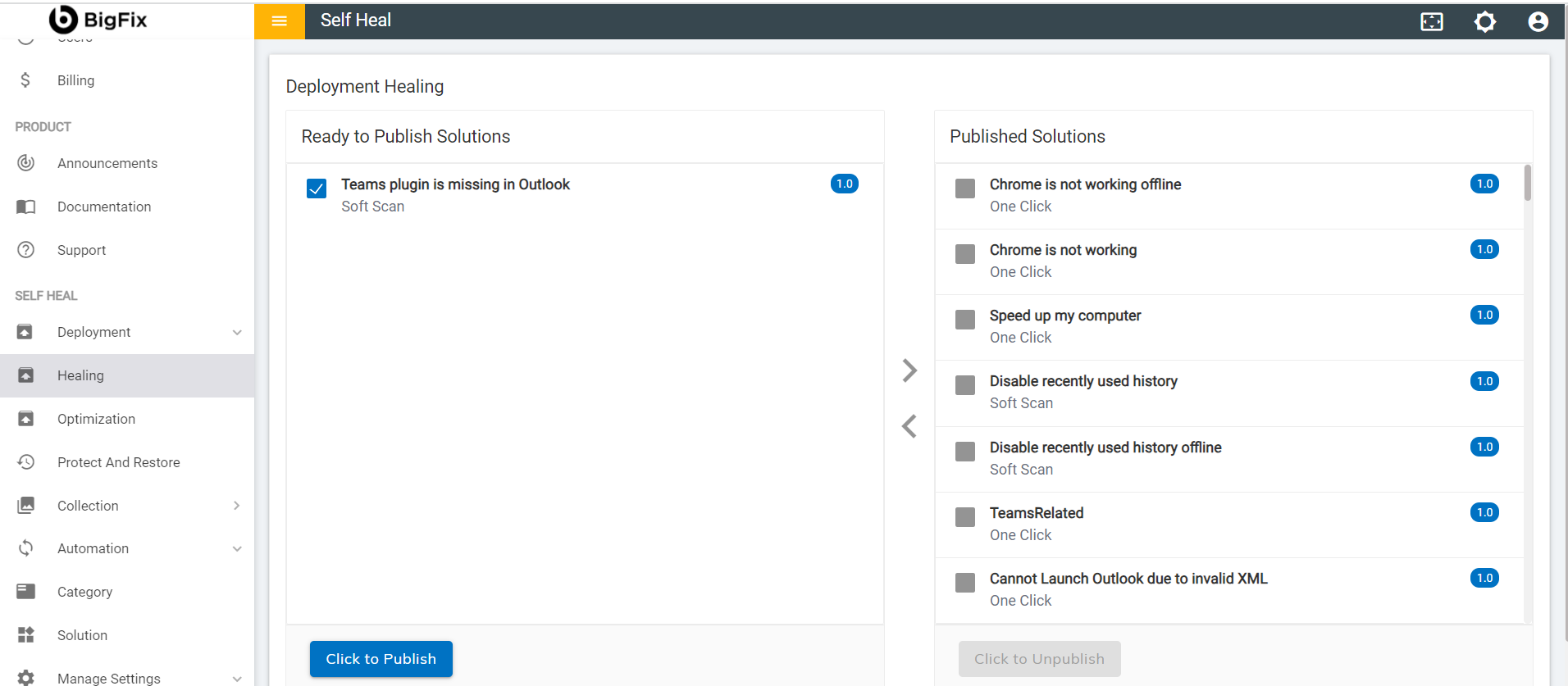
Task: Select the Chrome is not working checkbox
Action: (965, 254)
